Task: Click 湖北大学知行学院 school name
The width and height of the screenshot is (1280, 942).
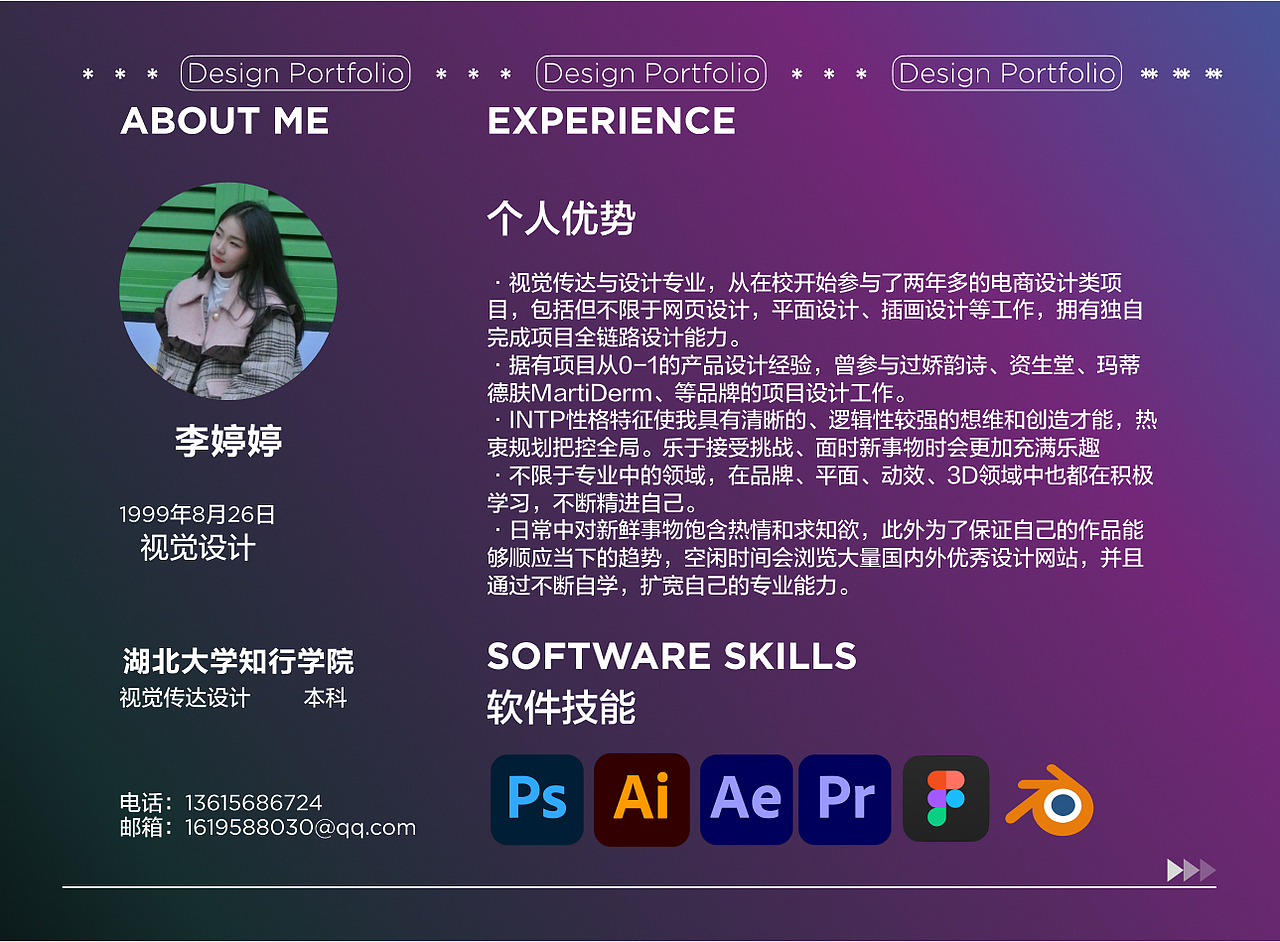Action: [238, 661]
